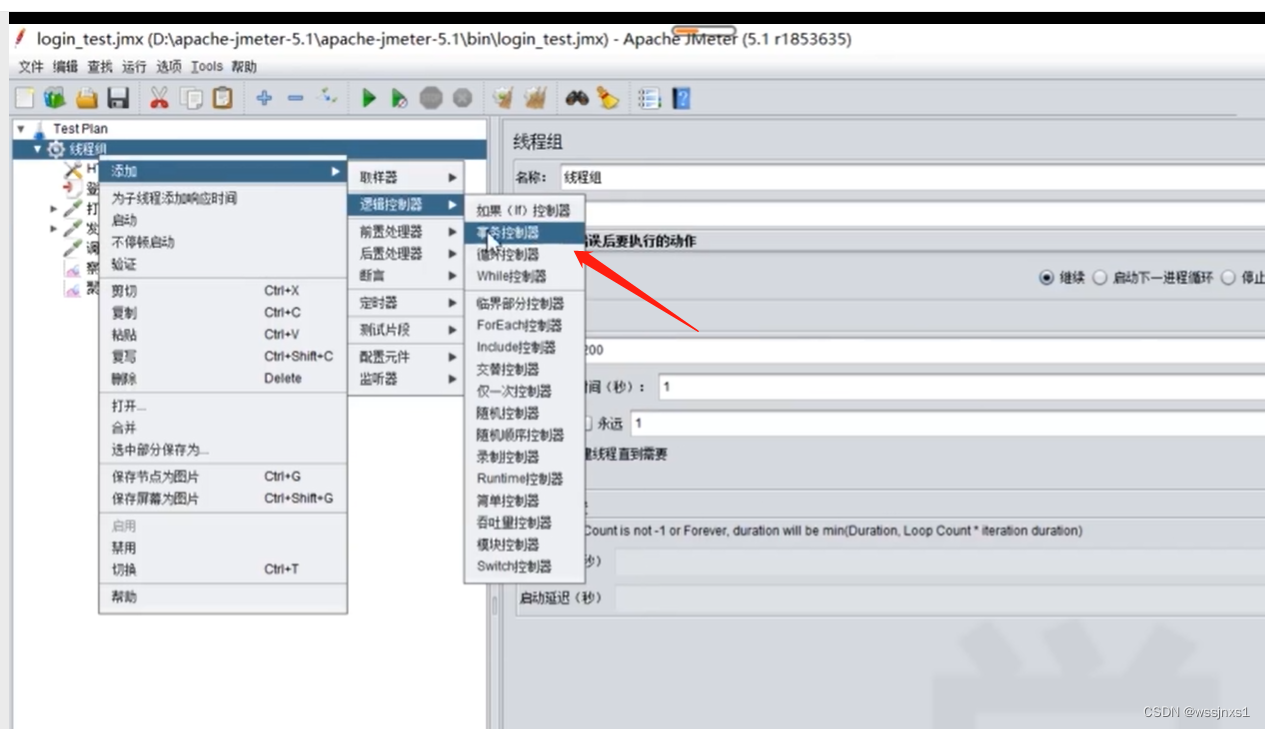Choose ForEach控制器 from submenu
Image resolution: width=1265 pixels, height=729 pixels.
pyautogui.click(x=524, y=325)
